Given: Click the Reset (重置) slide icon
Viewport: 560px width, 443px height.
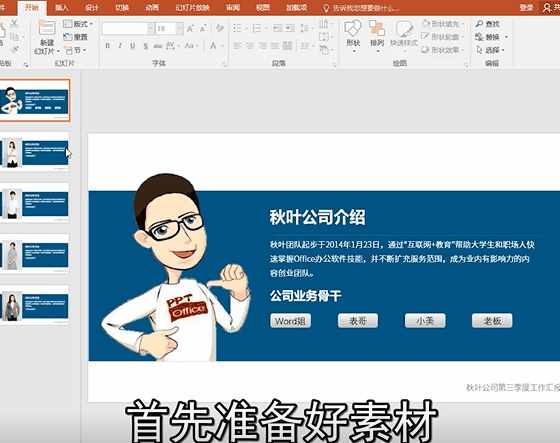Looking at the screenshot, I should point(68,37).
